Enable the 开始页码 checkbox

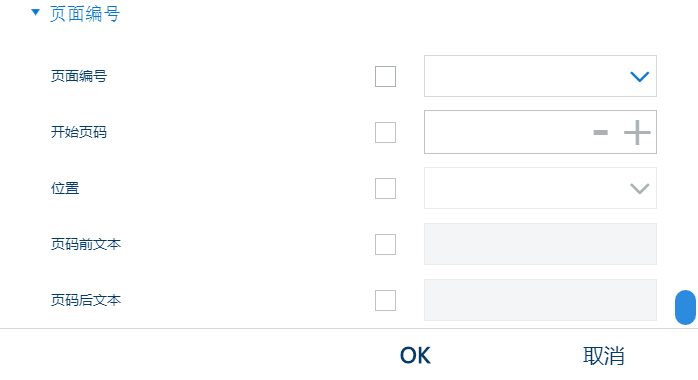[386, 133]
